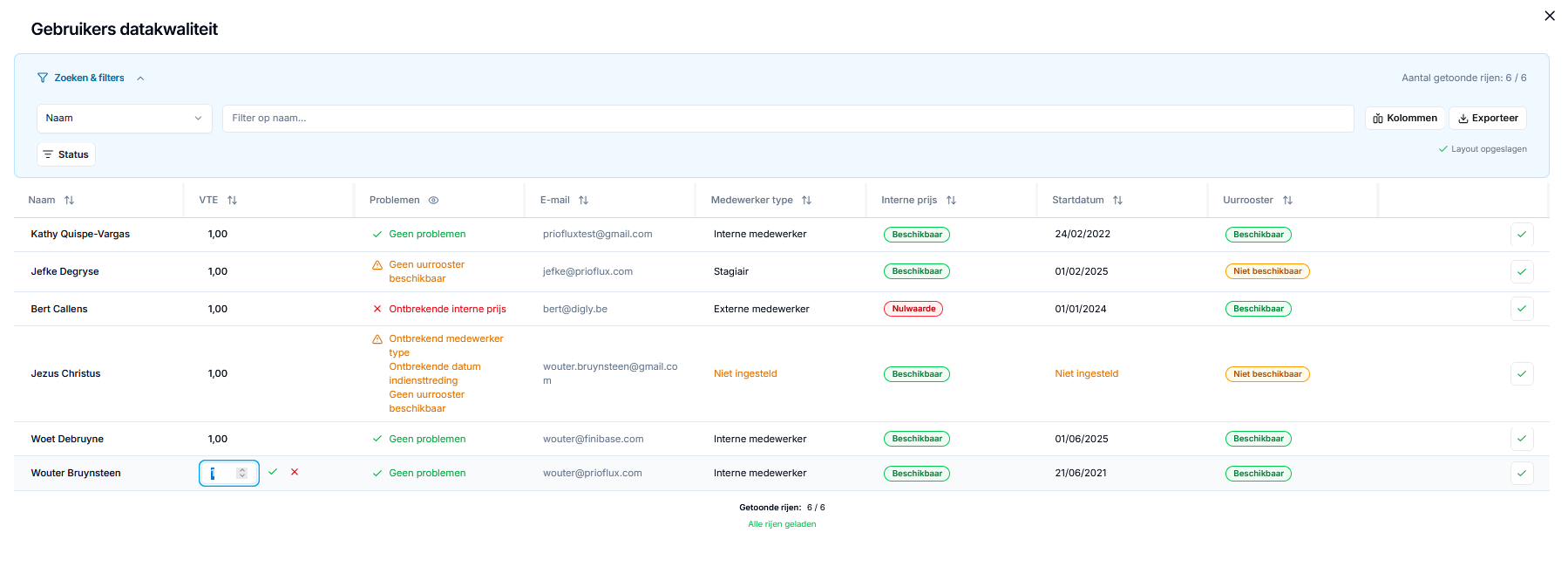Viewport: 1568px width, 567px height.
Task: Sort by the E-mail column
Action: coord(584,201)
